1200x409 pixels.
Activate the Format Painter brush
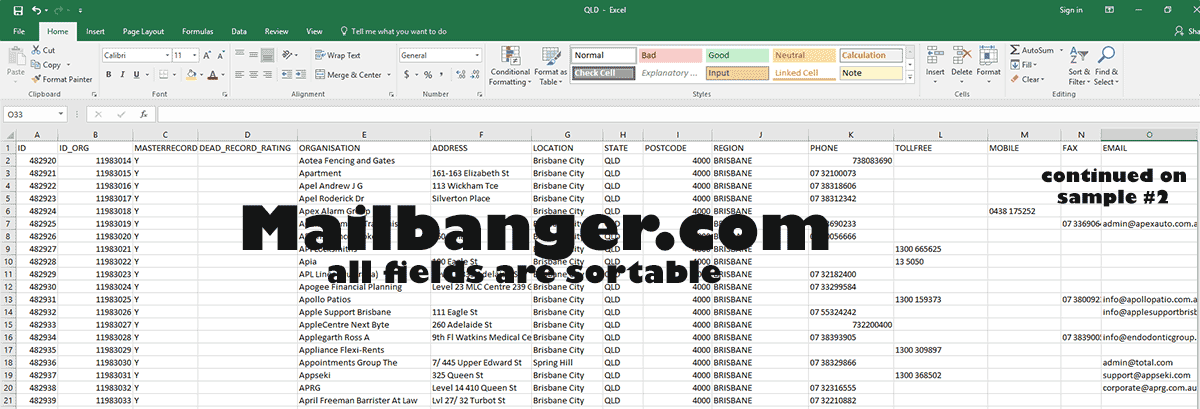point(61,78)
